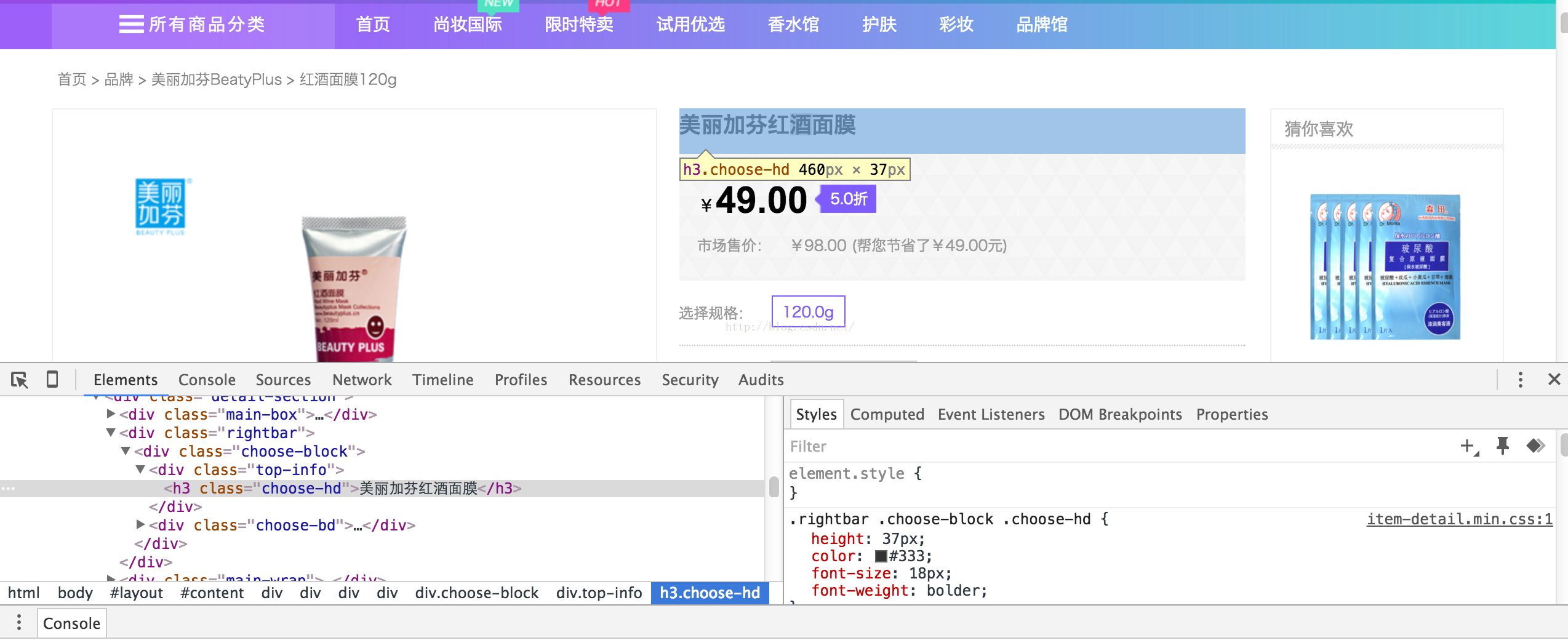Select #layout in the breadcrumb bar
The image size is (1568, 640).
point(136,593)
